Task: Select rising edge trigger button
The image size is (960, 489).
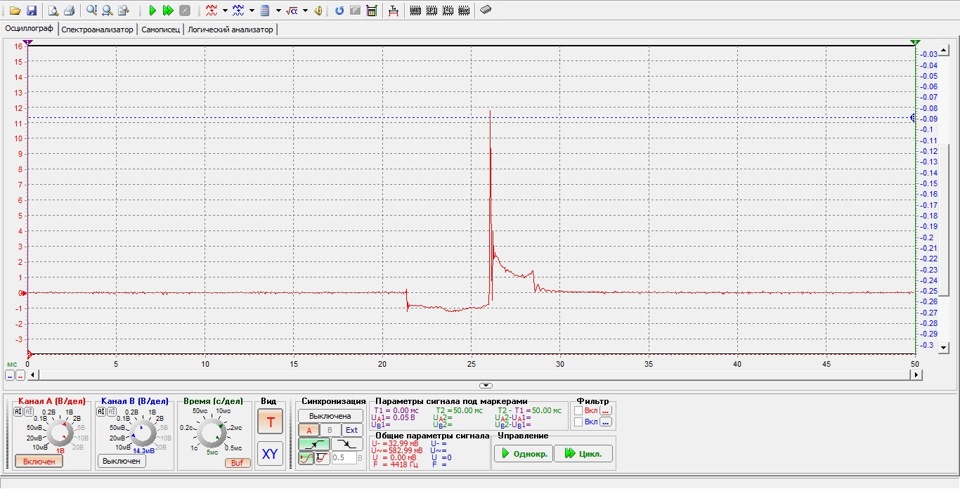Action: pyautogui.click(x=313, y=444)
